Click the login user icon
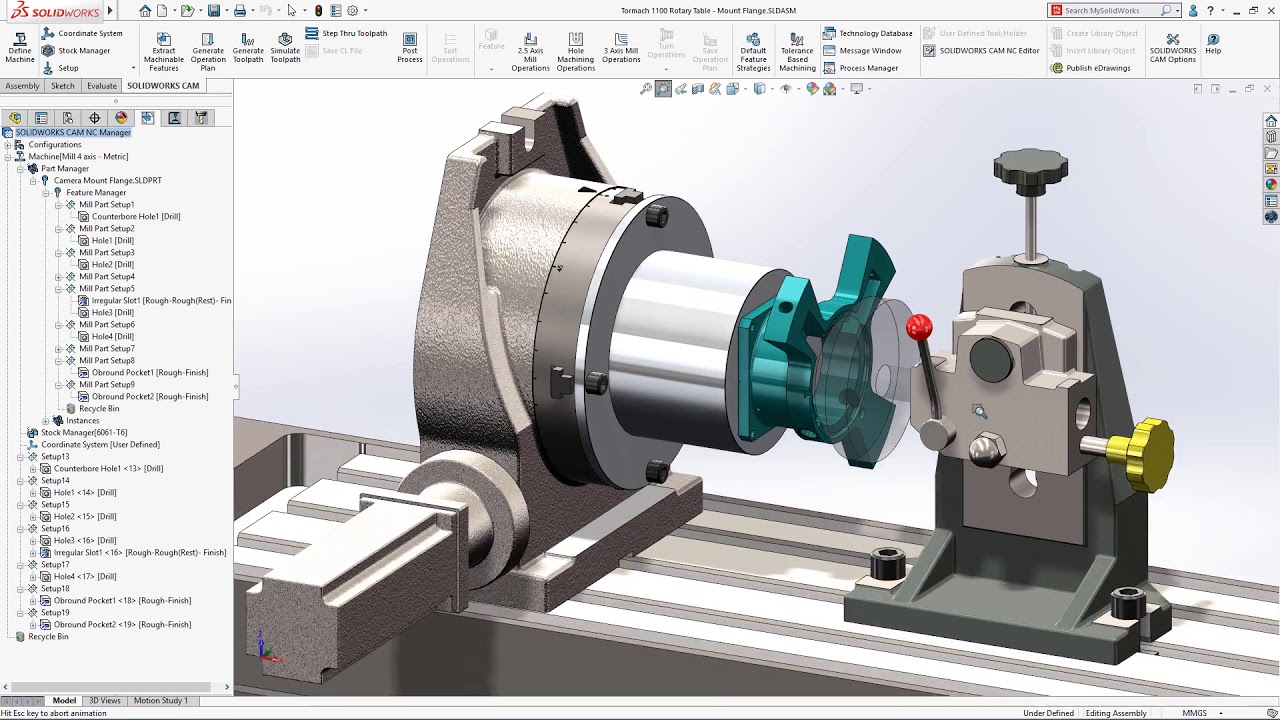This screenshot has height=720, width=1280. pos(1193,10)
